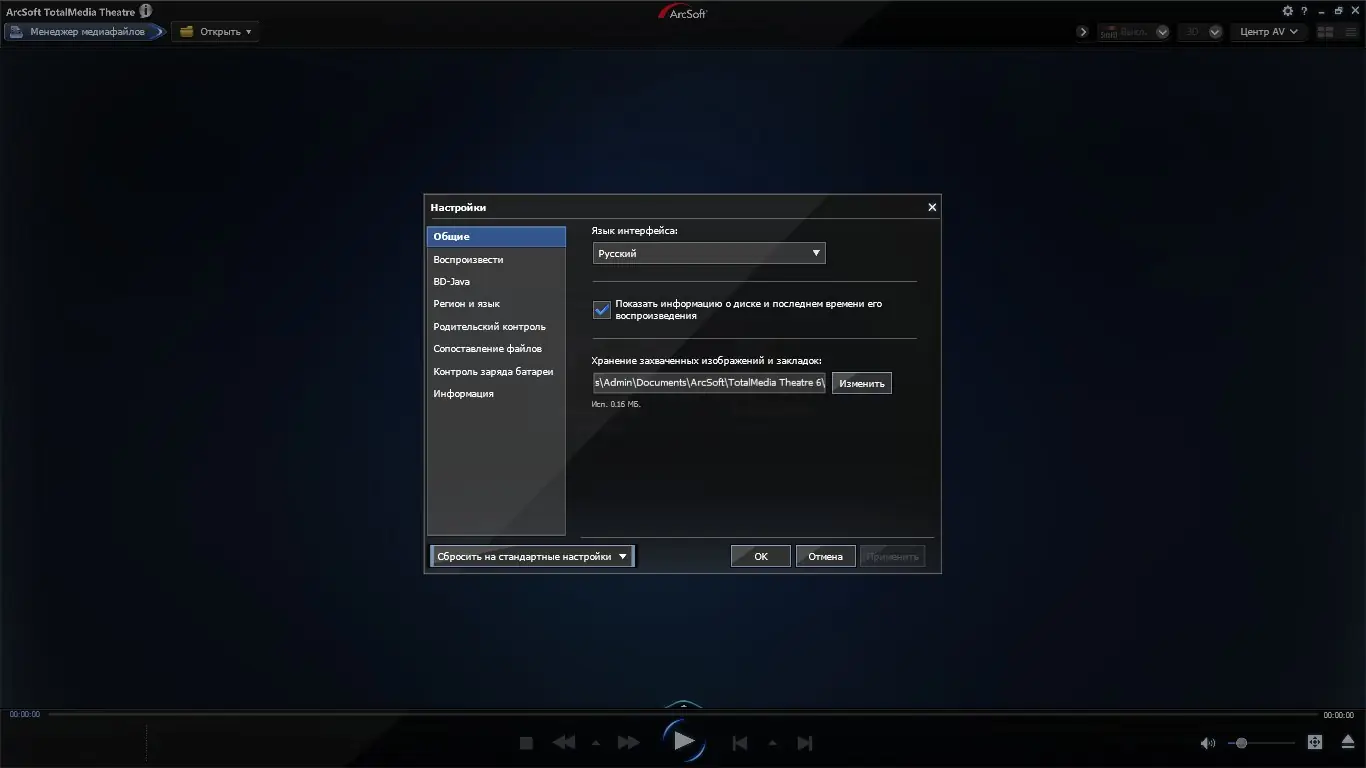Select Сопоставление файлов category

(496, 349)
